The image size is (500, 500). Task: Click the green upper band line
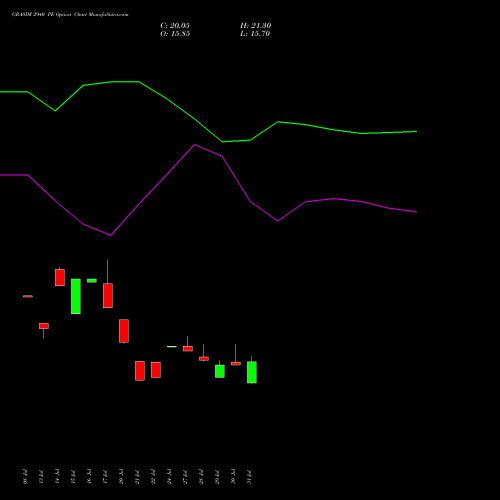coord(208,112)
